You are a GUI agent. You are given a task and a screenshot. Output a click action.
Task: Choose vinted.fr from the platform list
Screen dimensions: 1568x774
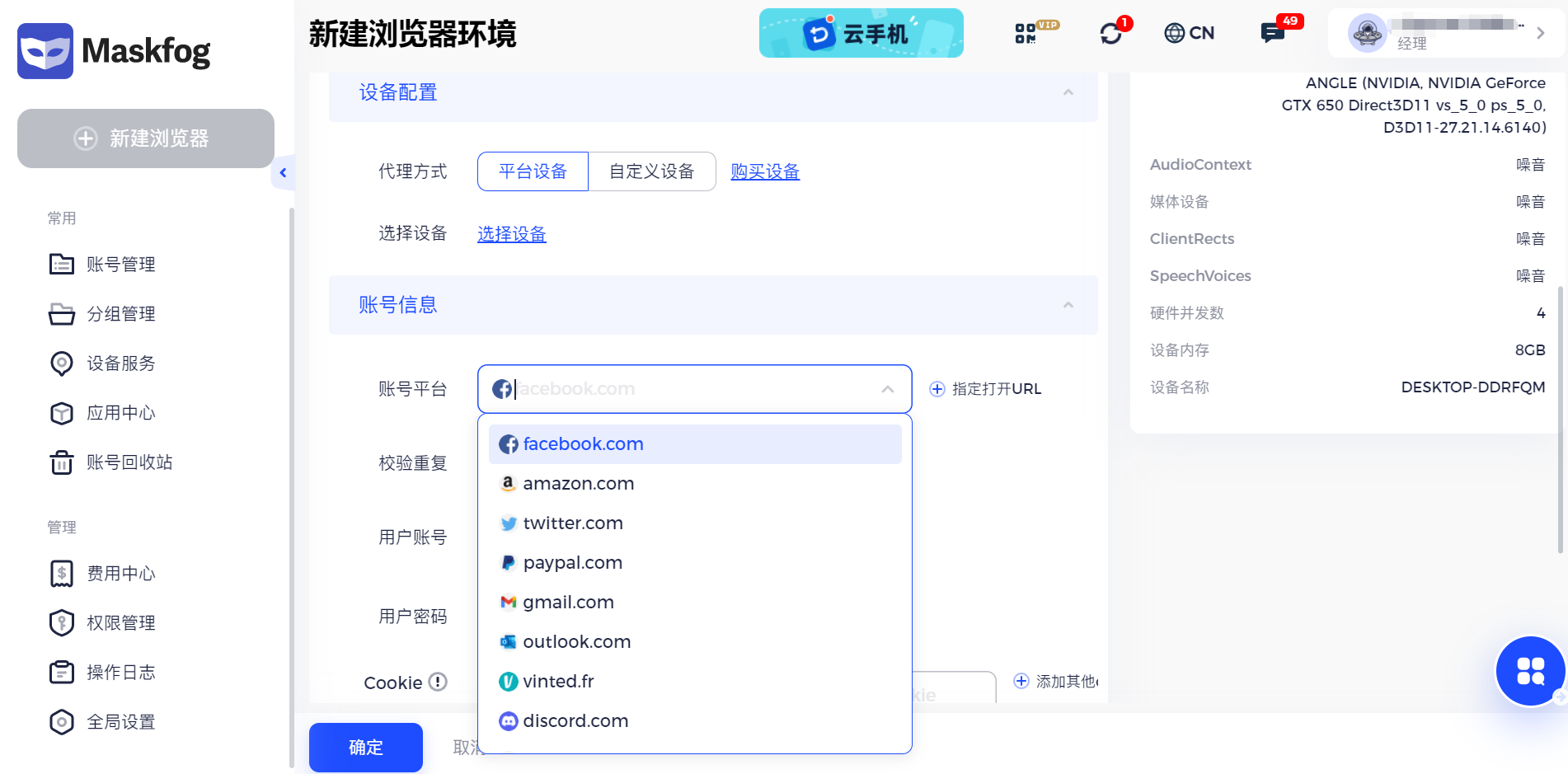click(695, 682)
